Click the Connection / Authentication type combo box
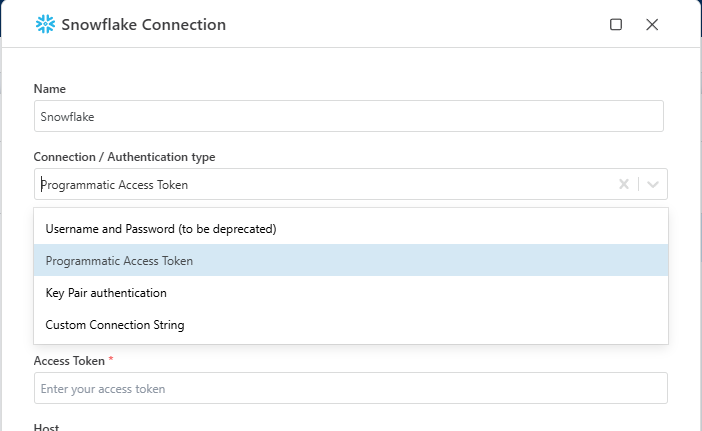This screenshot has width=702, height=431. pos(320,184)
